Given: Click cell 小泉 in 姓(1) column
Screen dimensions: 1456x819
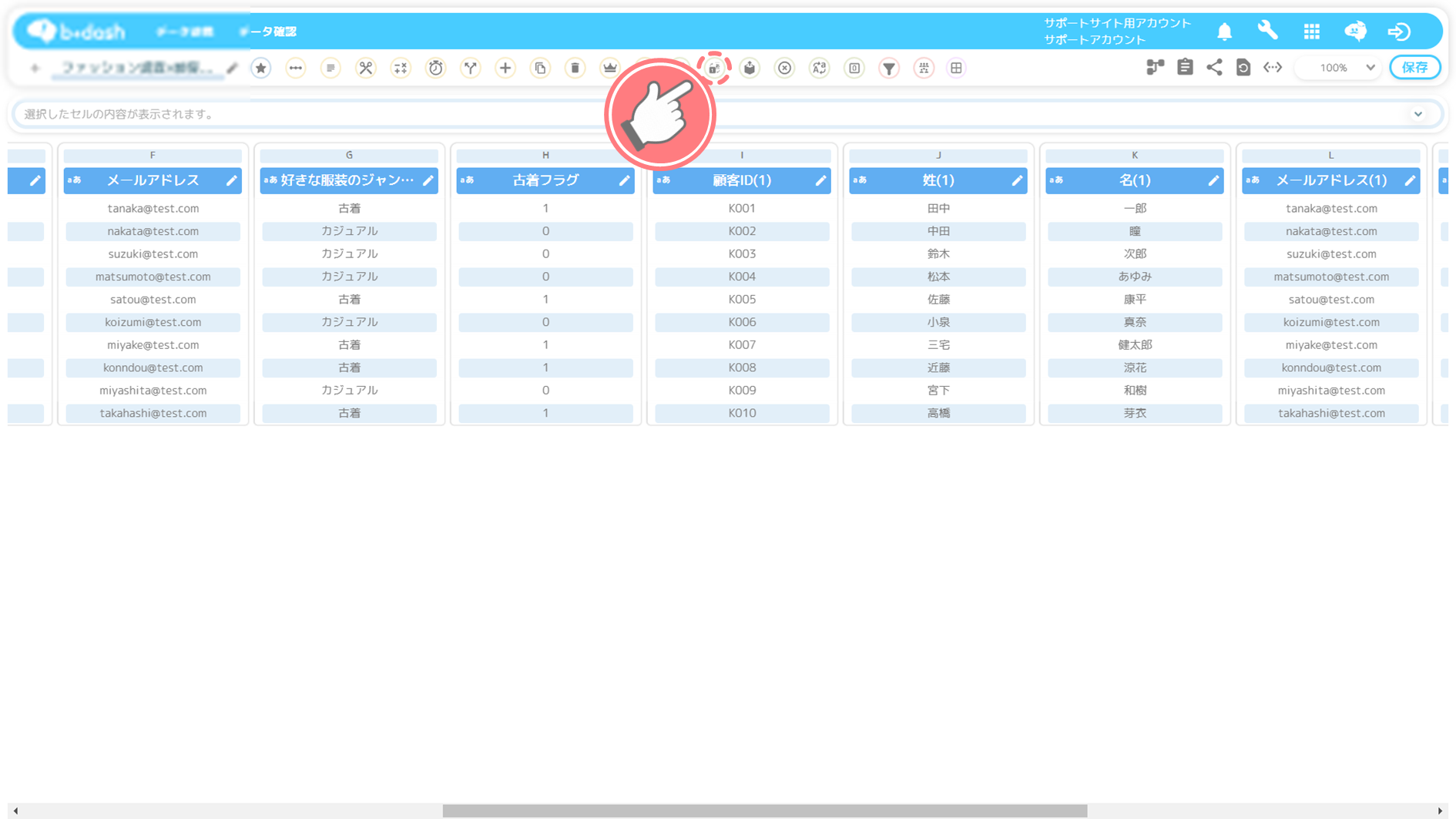Looking at the screenshot, I should point(938,322).
